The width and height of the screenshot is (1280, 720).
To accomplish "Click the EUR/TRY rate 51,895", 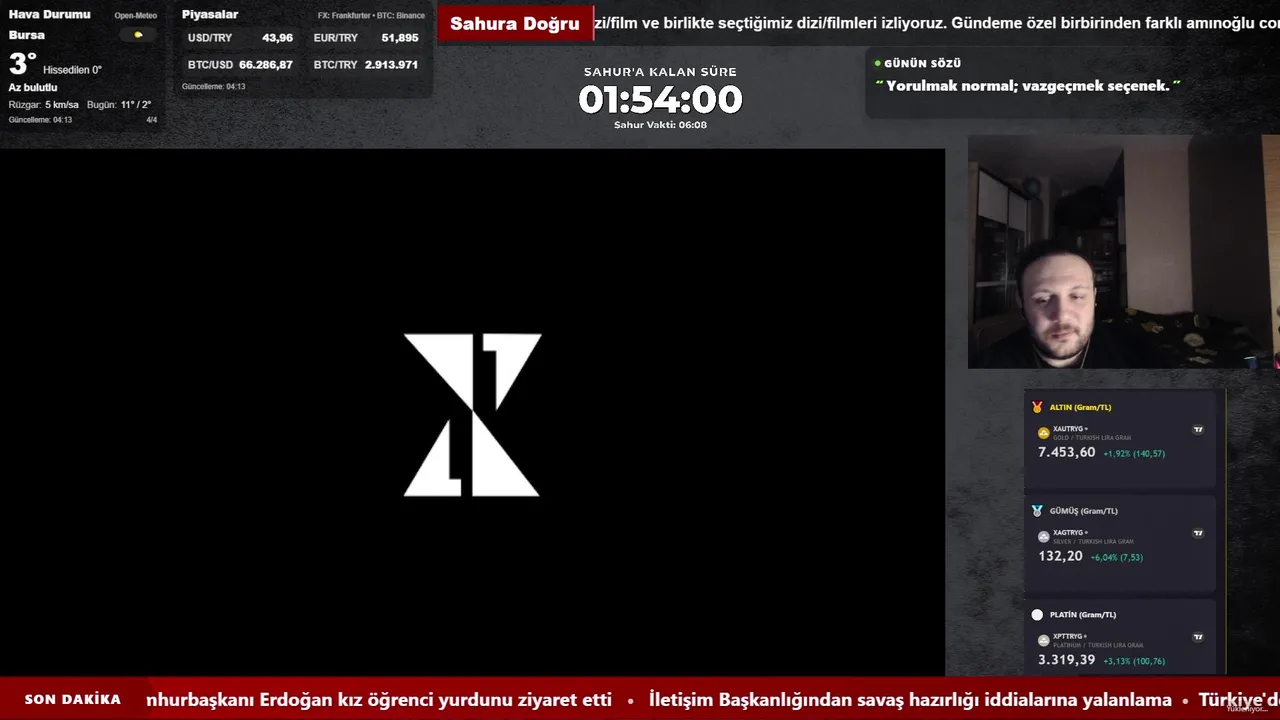I will pyautogui.click(x=400, y=38).
